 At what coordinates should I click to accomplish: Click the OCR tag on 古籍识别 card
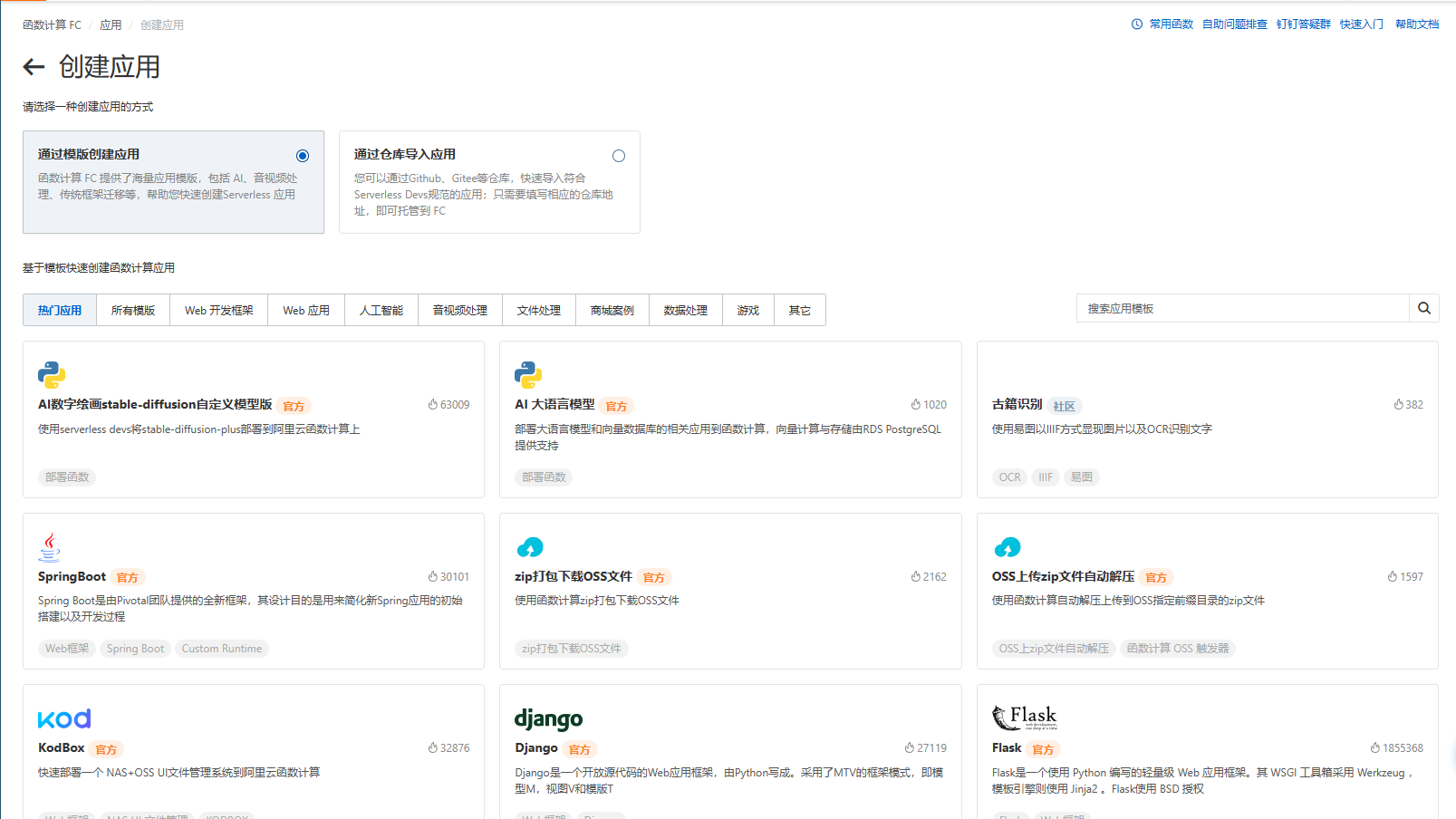[1009, 477]
